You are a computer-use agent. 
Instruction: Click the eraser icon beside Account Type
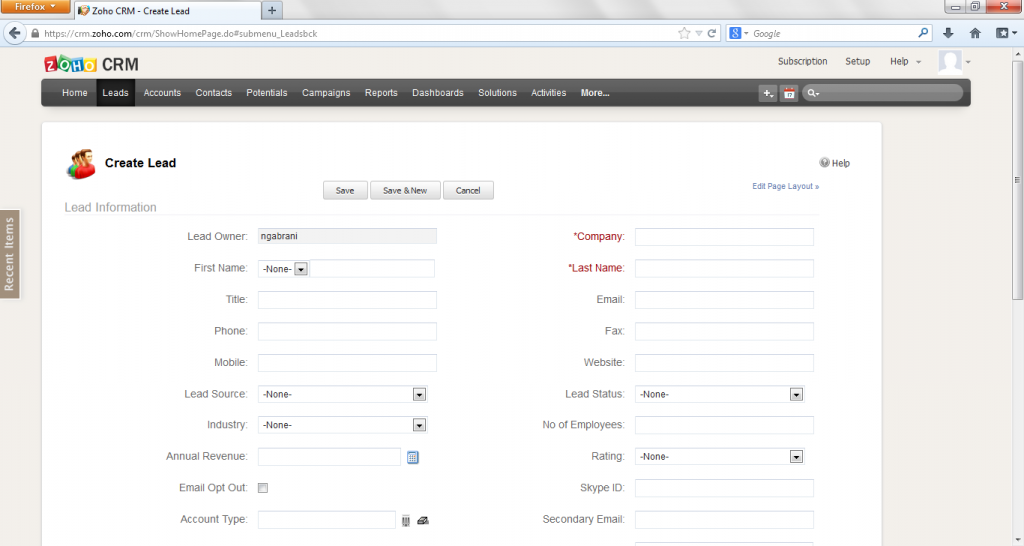click(x=423, y=520)
